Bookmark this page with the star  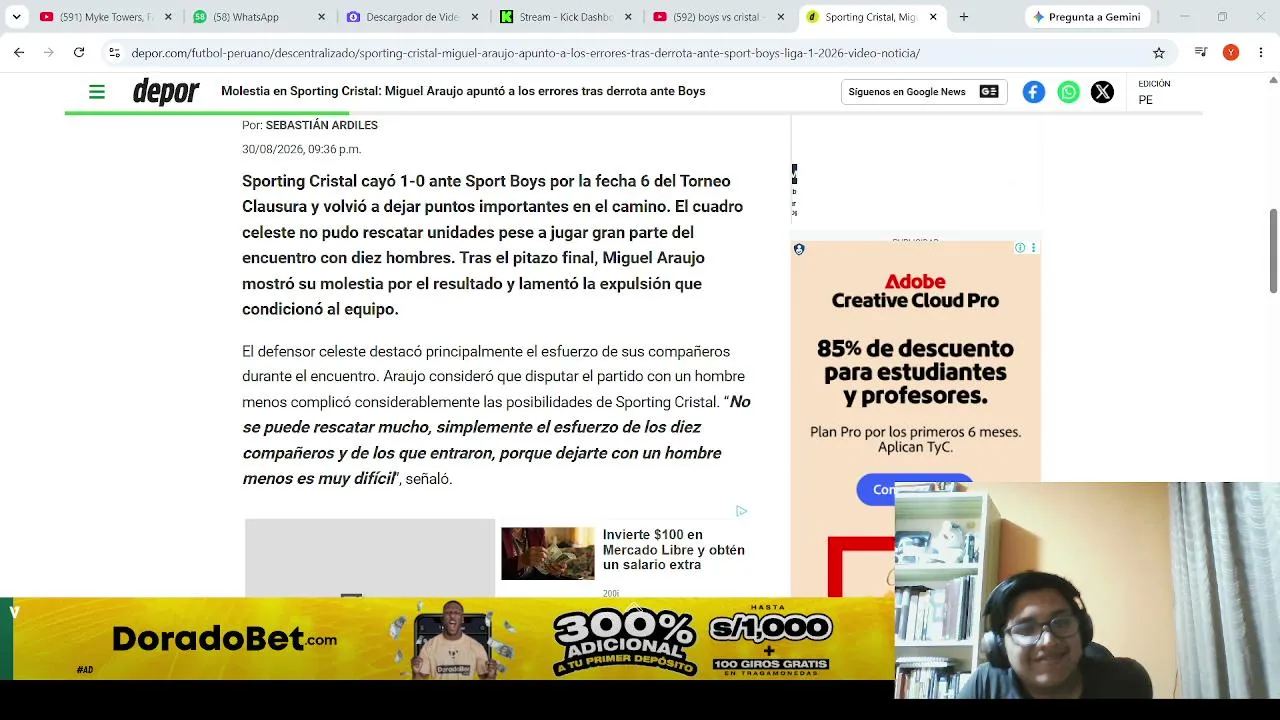coord(1159,53)
